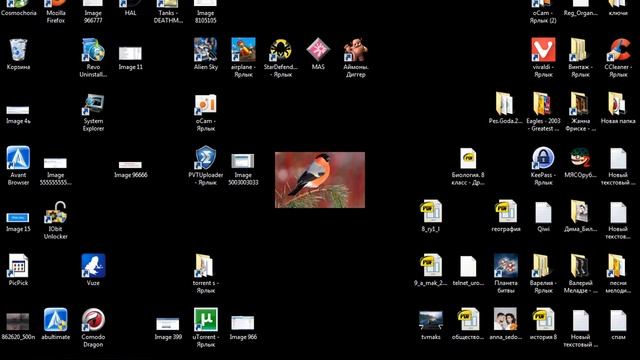This screenshot has height=360, width=640.
Task: Launch the oCam shortcut below Alien Sky
Action: point(205,104)
